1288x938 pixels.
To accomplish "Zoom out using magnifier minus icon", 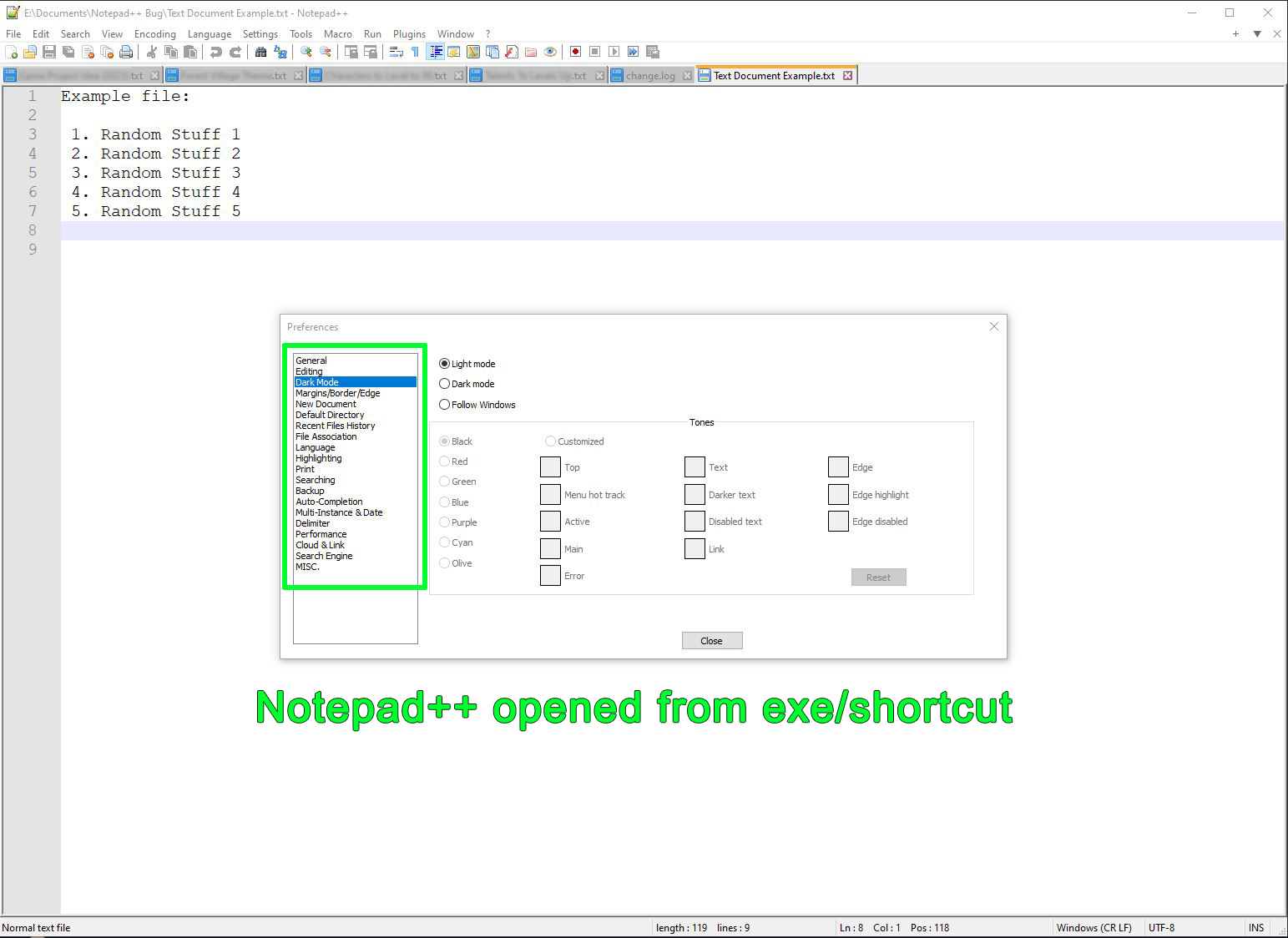I will (x=326, y=52).
